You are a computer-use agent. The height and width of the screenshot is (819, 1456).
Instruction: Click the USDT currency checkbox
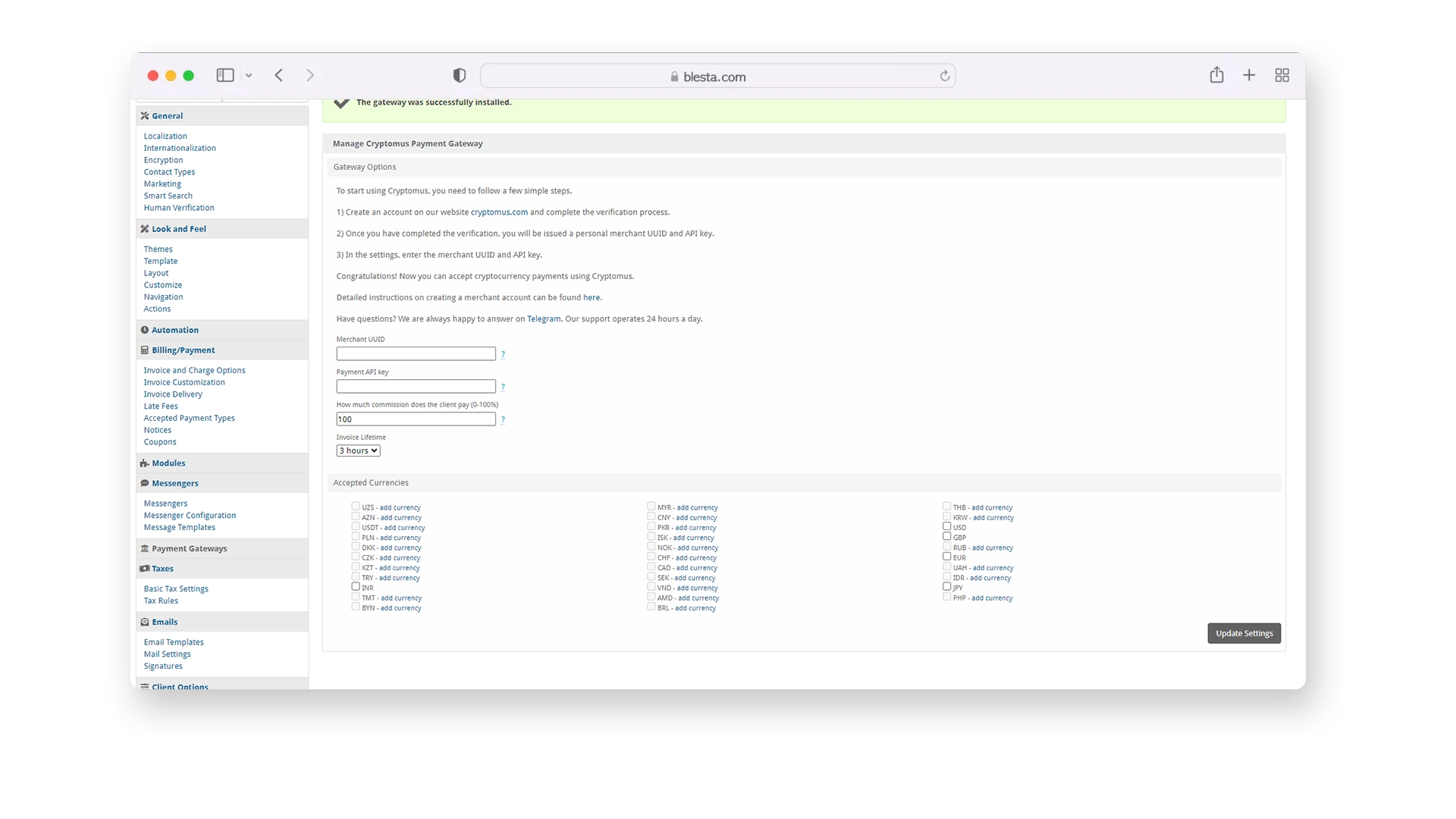coord(356,526)
